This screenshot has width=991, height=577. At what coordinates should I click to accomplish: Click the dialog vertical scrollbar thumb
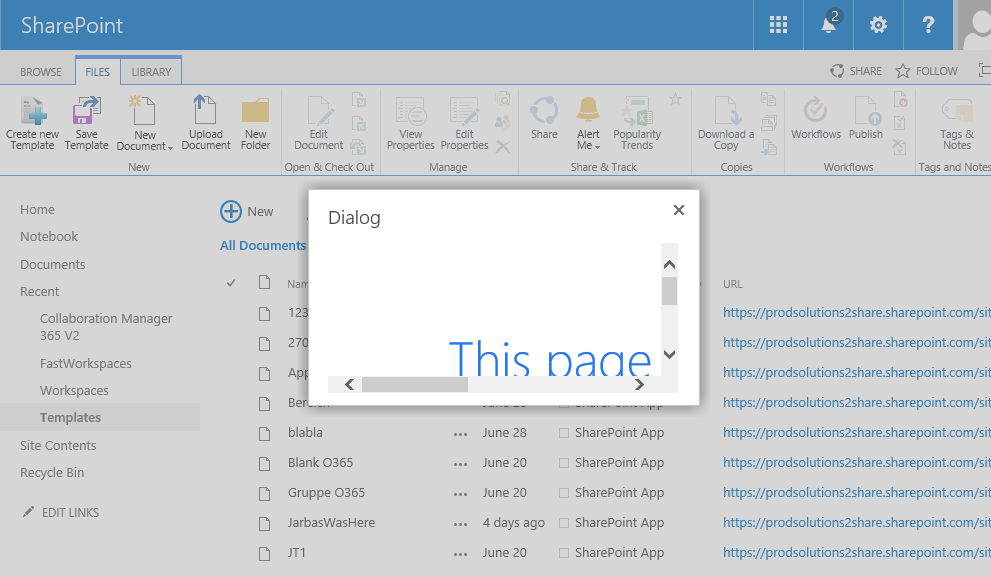pos(669,291)
